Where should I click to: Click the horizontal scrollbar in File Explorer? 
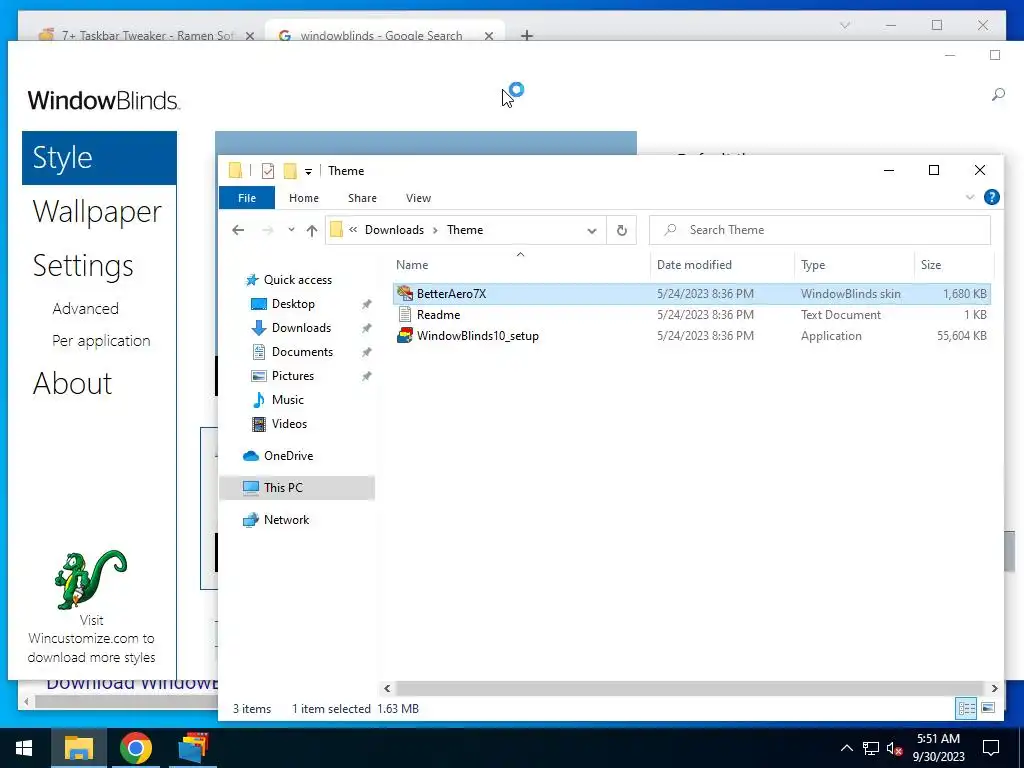pyautogui.click(x=689, y=688)
